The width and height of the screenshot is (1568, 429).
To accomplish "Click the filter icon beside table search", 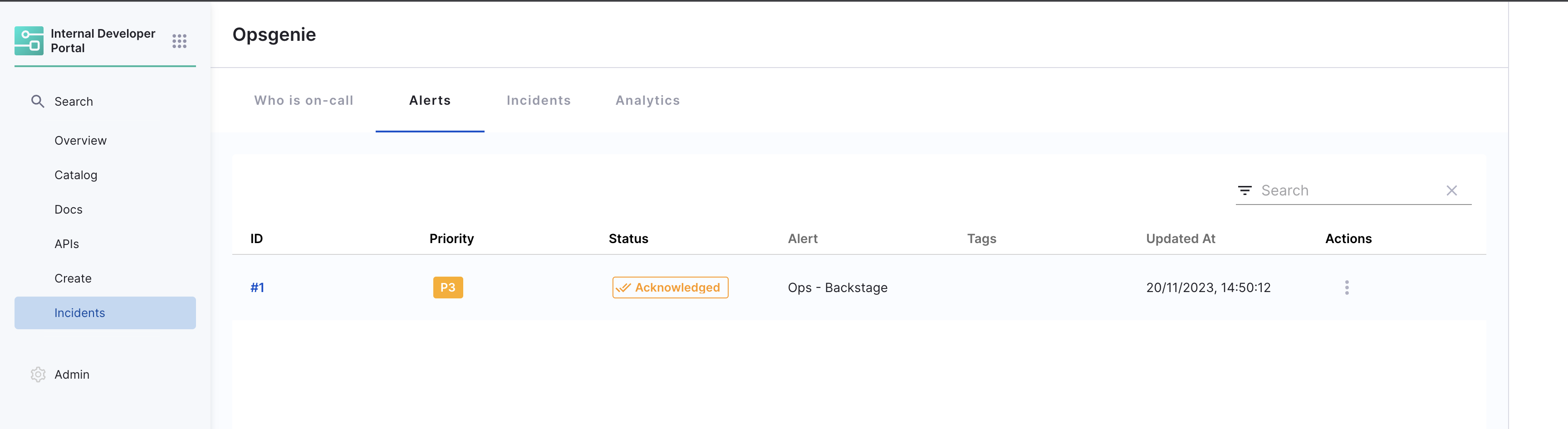I will [1245, 190].
